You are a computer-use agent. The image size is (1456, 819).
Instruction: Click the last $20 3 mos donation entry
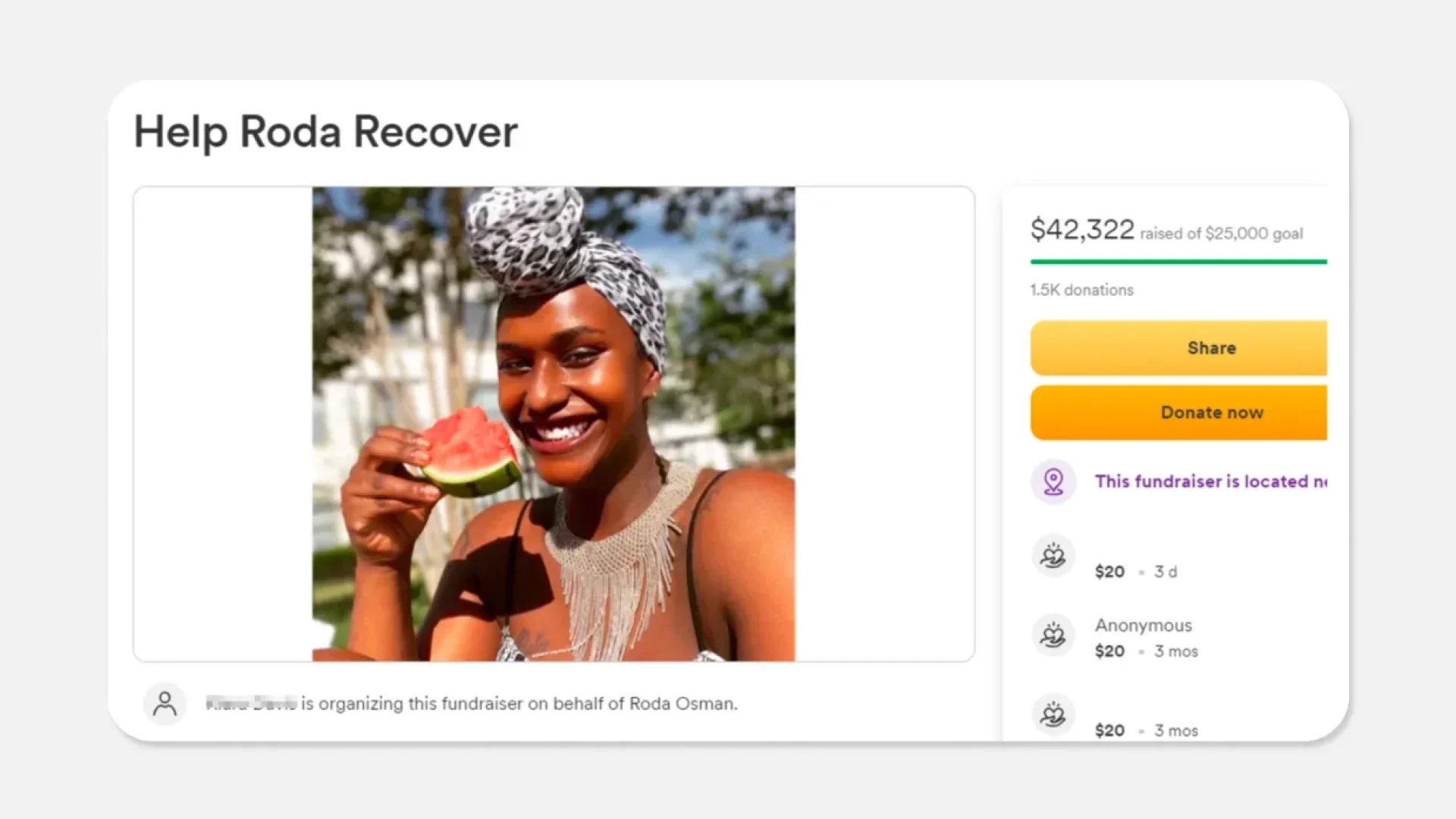1146,730
